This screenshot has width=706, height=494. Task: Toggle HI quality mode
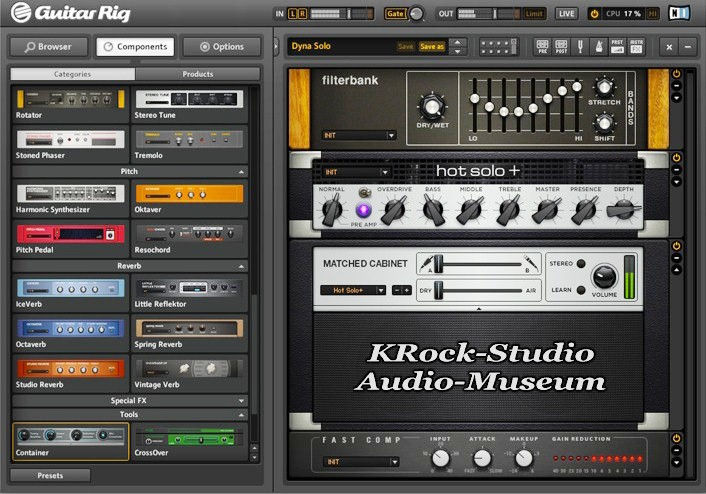pos(652,14)
